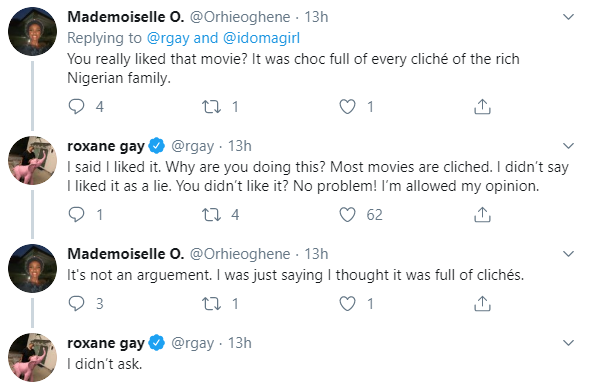This screenshot has width=591, height=384.
Task: Open the chevron menu on the 'I didn't ask.' tweet
Action: [x=568, y=343]
